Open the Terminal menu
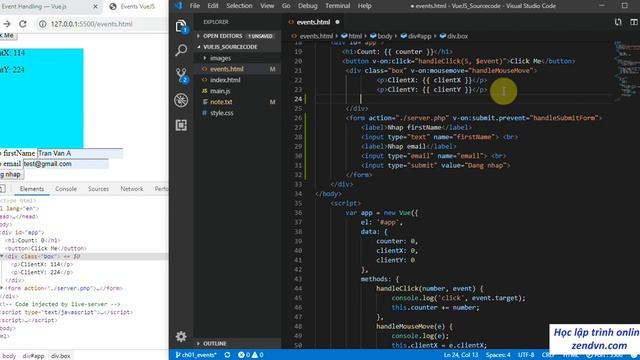640x360 pixels. (337, 6)
